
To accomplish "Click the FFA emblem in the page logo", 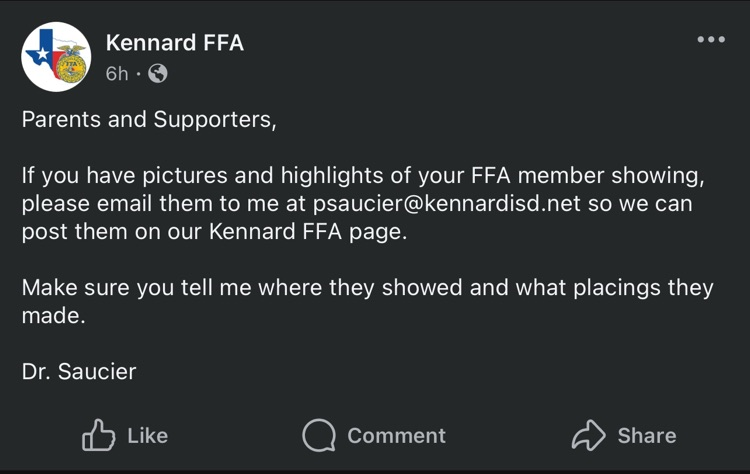I will point(69,65).
